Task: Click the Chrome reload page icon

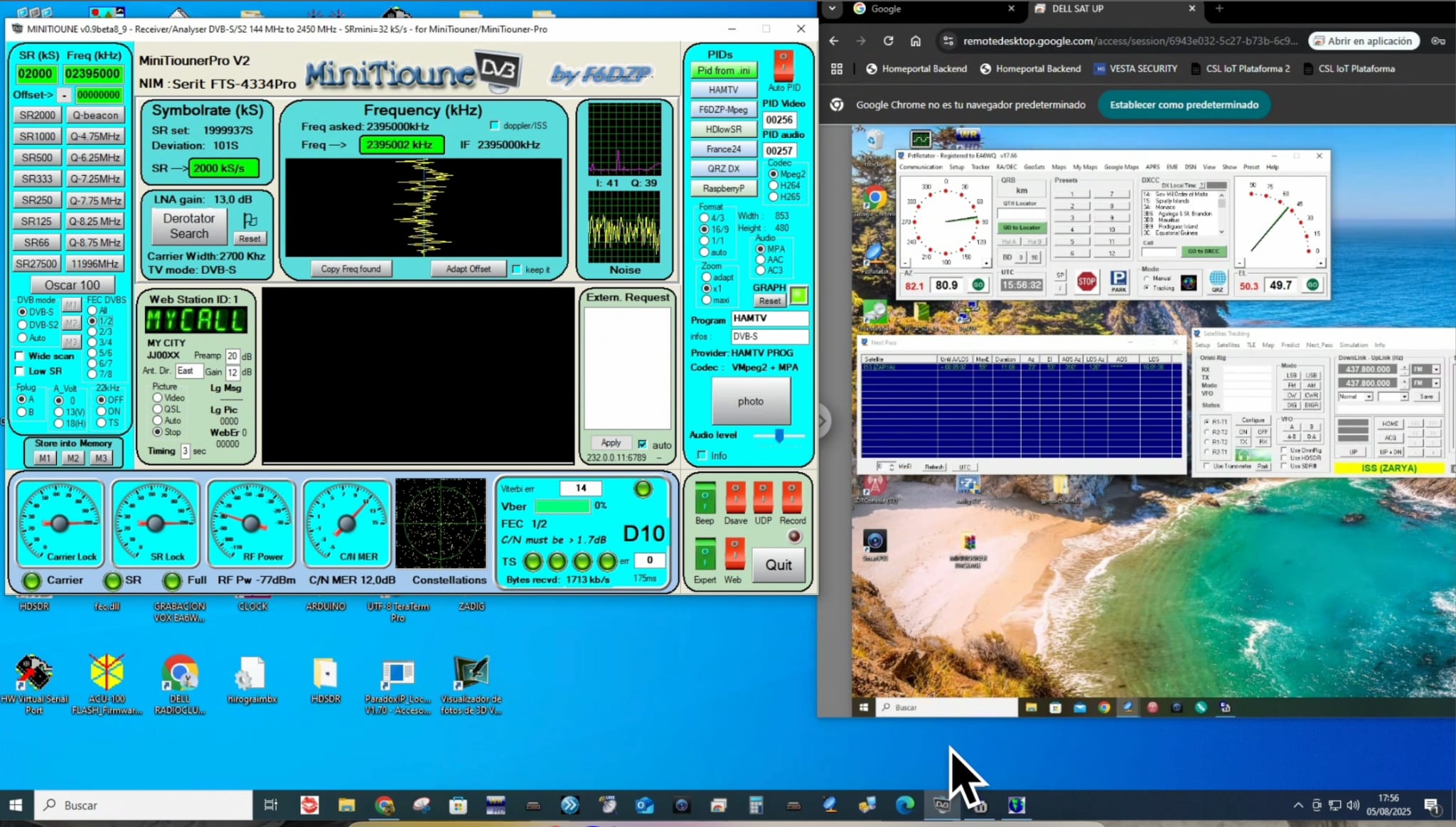Action: tap(888, 41)
